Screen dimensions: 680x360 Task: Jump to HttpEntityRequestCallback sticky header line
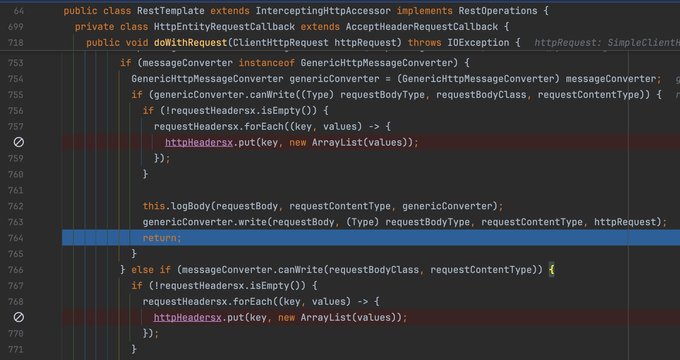point(291,27)
